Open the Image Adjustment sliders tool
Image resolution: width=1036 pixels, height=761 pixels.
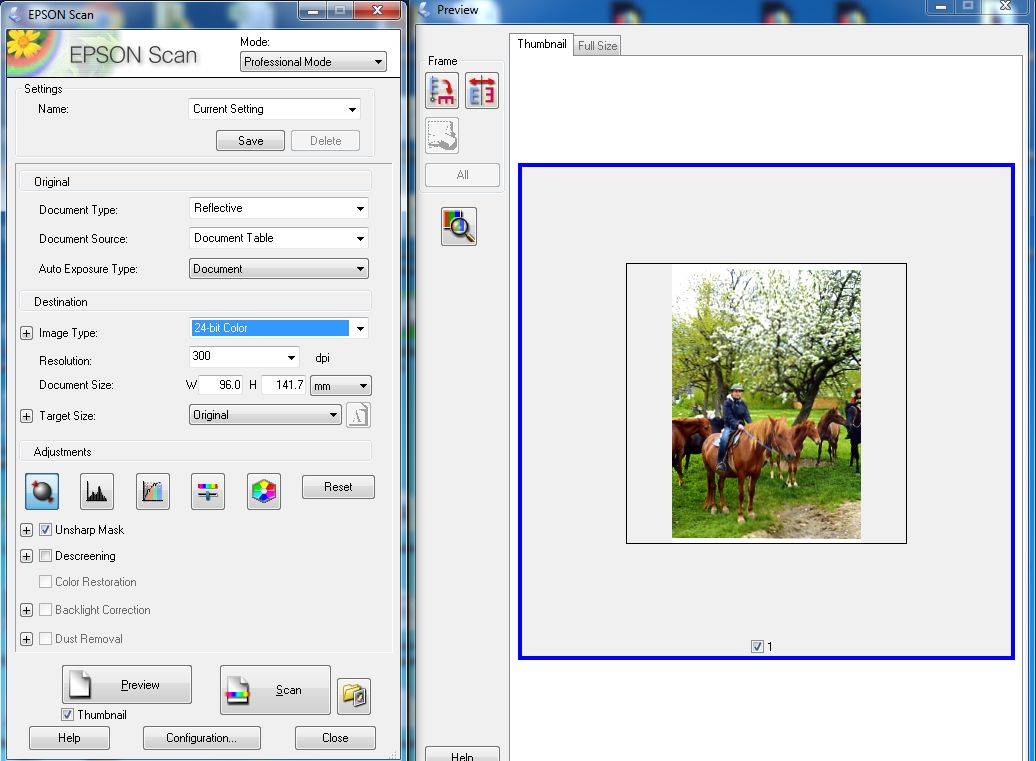coord(208,491)
